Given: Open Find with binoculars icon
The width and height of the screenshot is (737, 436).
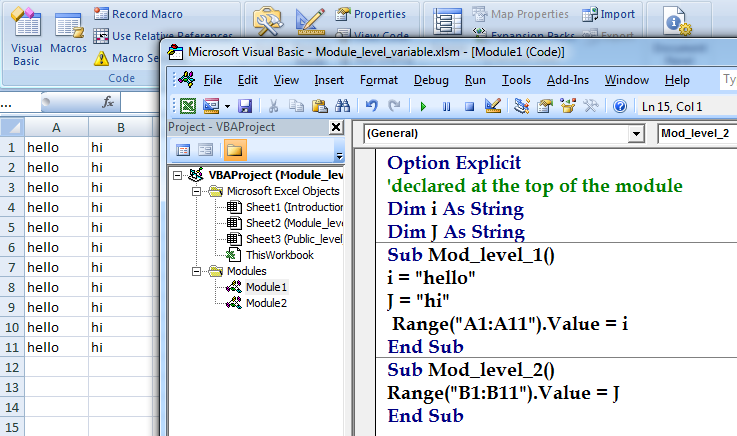Looking at the screenshot, I should pyautogui.click(x=343, y=106).
